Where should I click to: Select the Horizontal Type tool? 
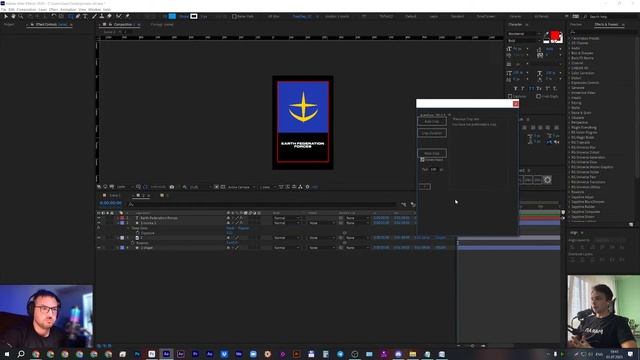click(x=85, y=16)
